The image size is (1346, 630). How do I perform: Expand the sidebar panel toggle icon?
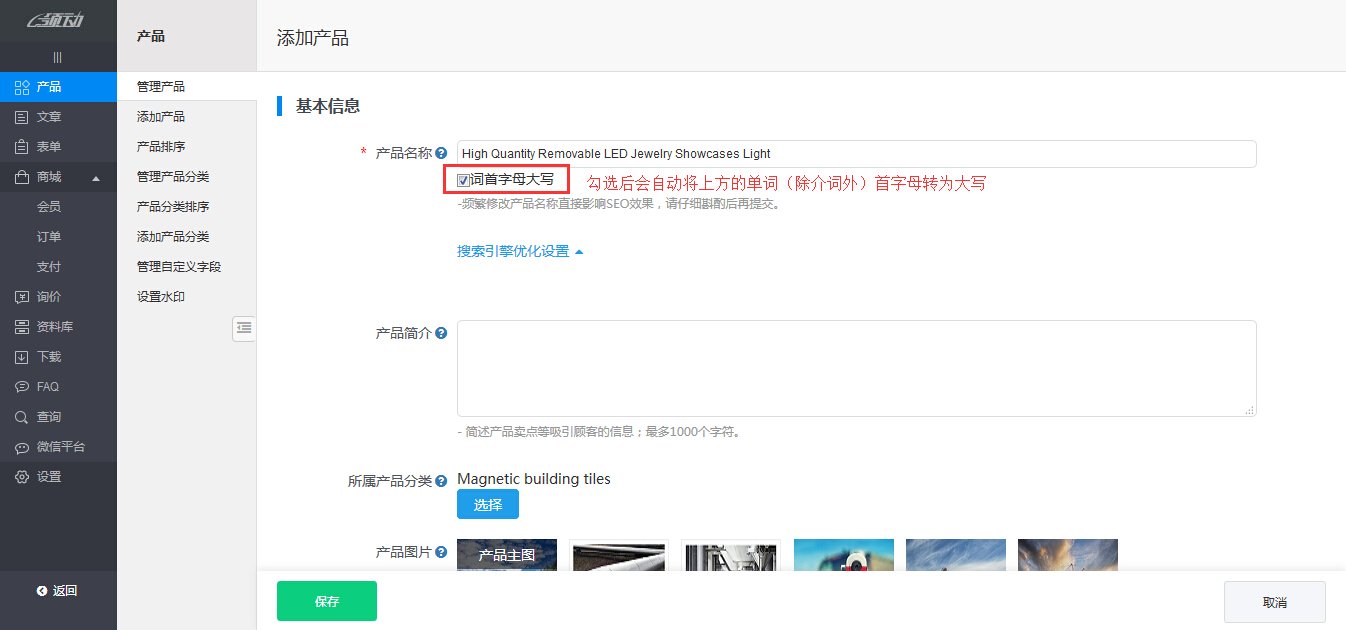(57, 57)
